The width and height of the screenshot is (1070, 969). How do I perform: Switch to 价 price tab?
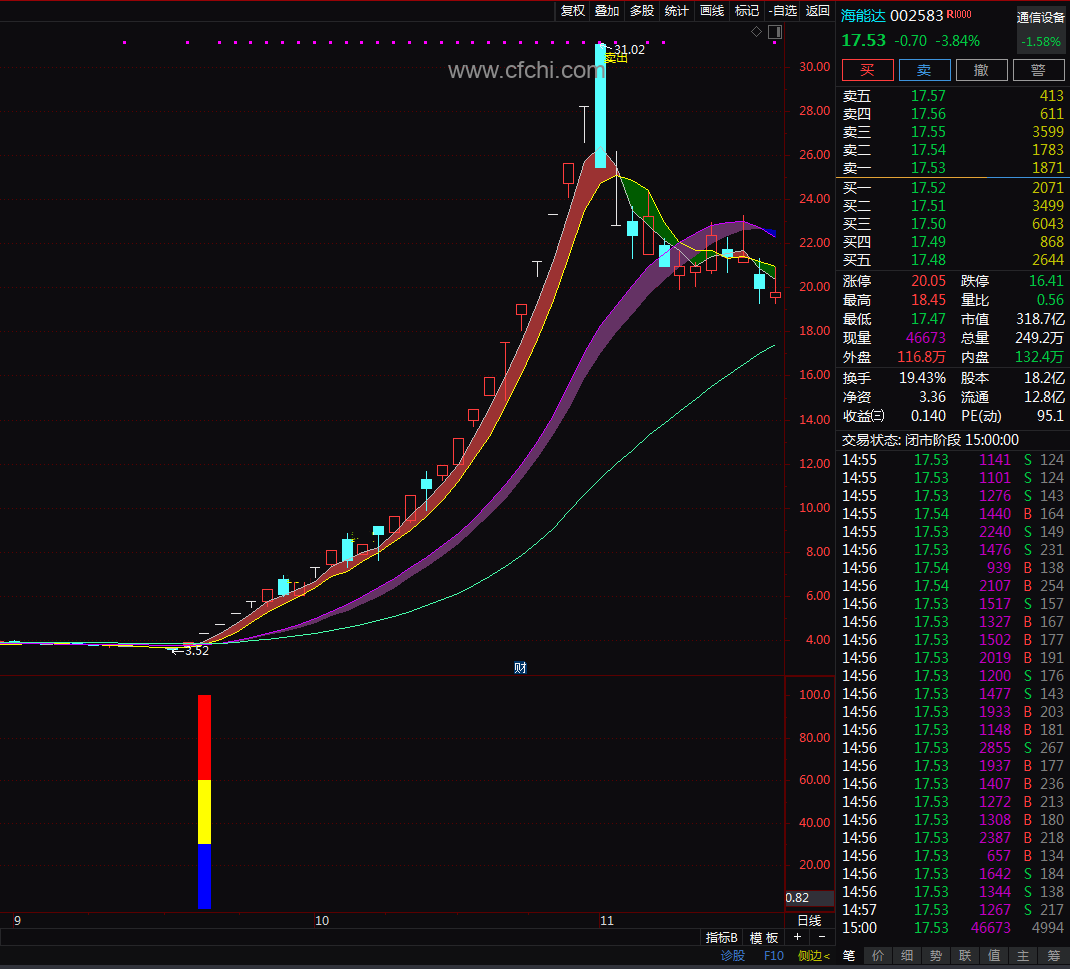point(878,955)
